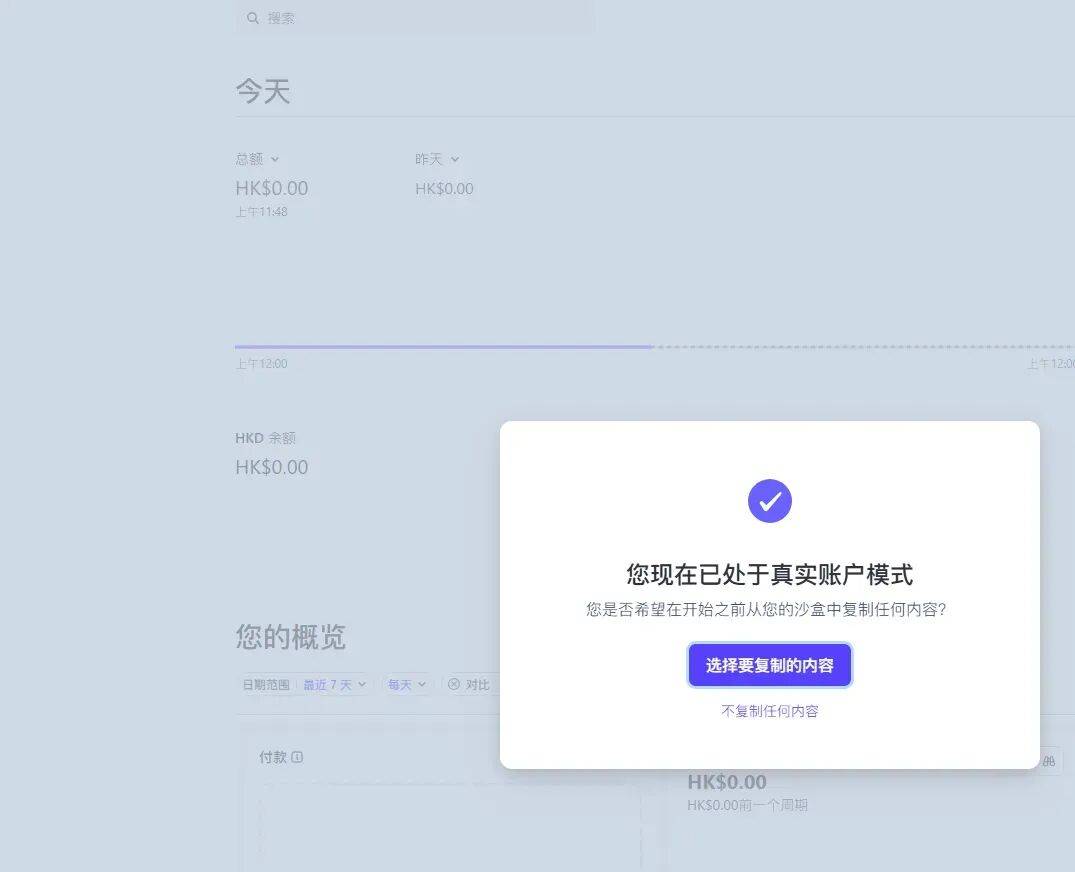Click the dialog sandbox copy question text

click(x=766, y=609)
